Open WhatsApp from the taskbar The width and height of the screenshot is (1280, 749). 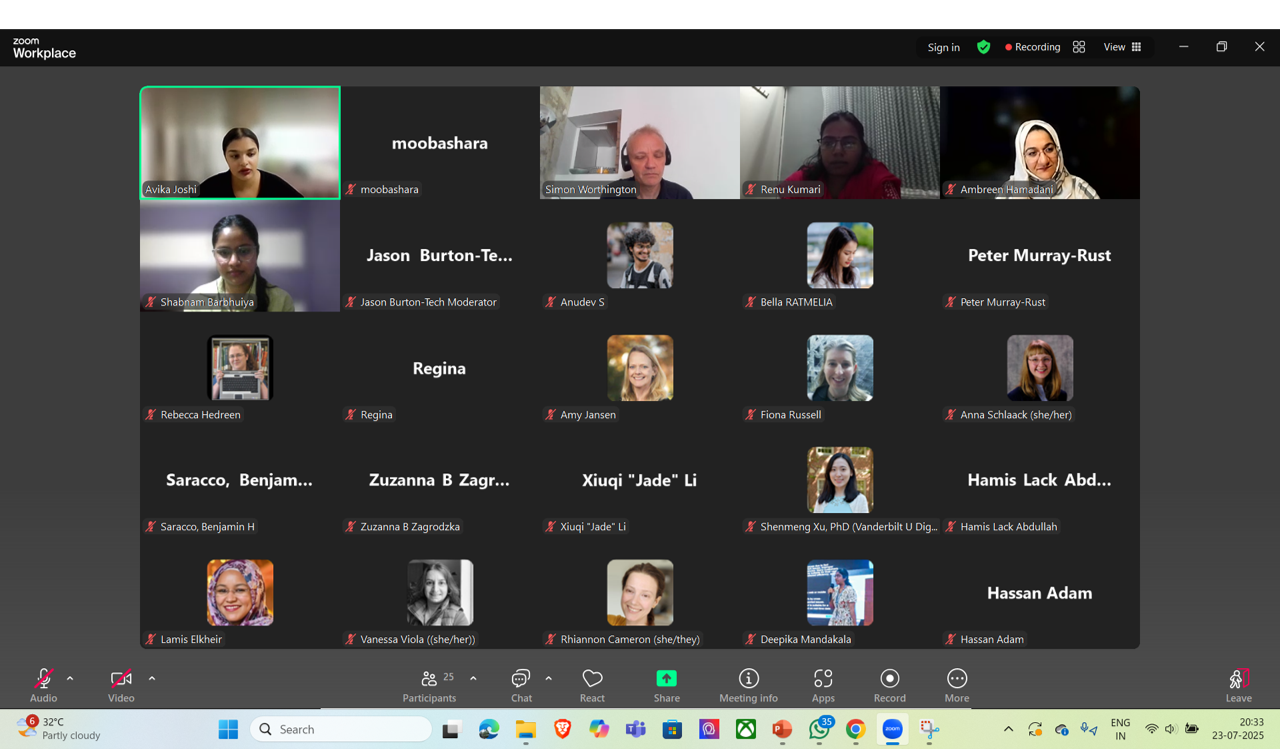[819, 729]
